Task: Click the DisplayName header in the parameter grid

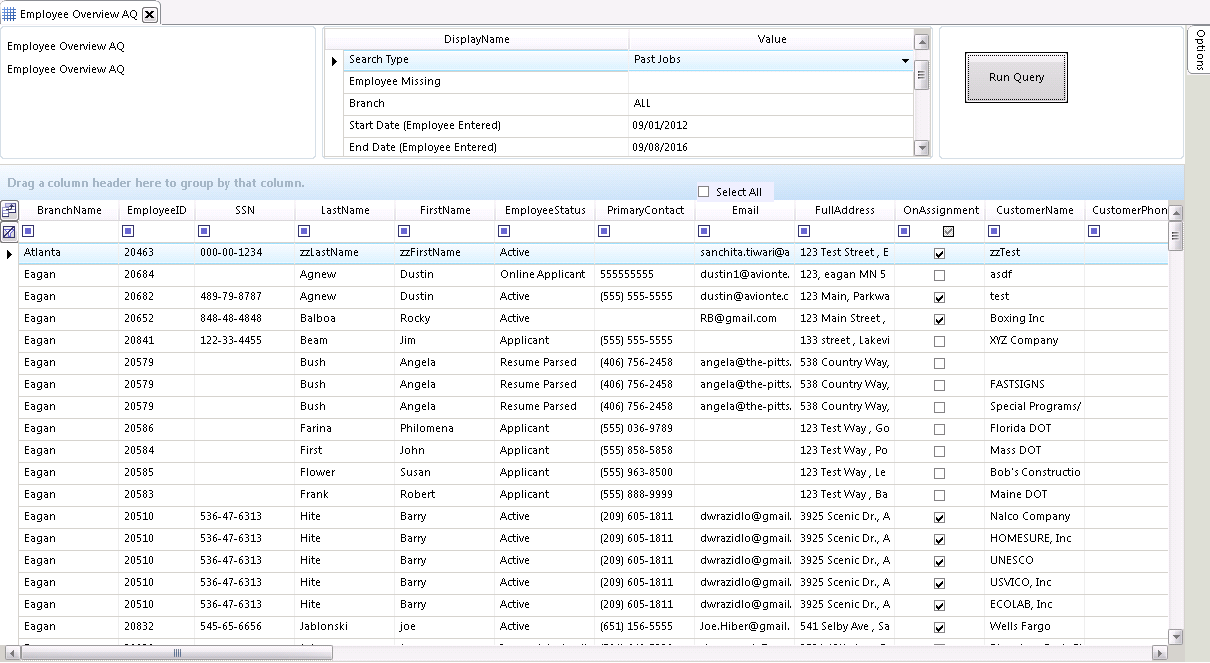Action: click(477, 40)
